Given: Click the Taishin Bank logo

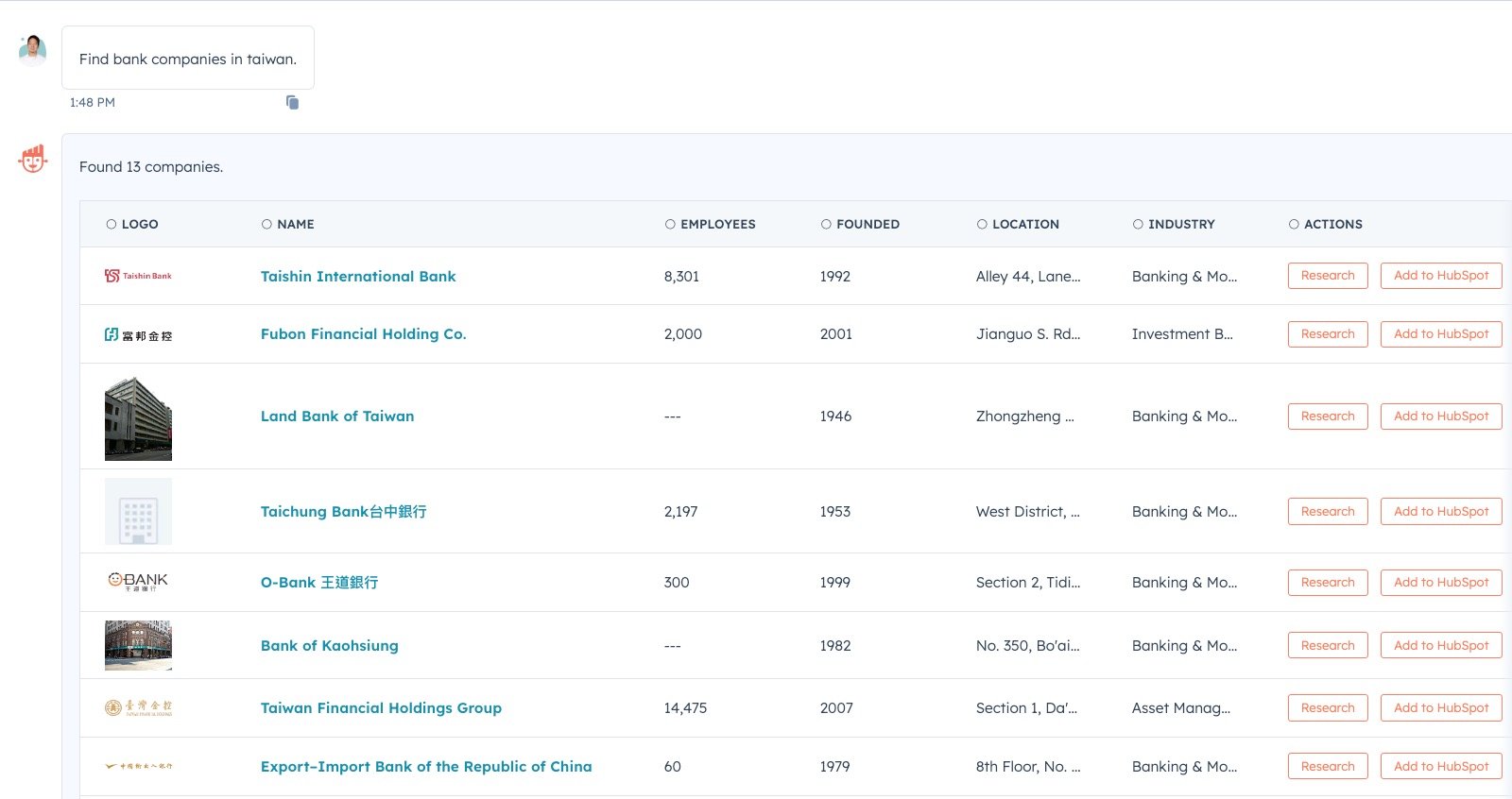Looking at the screenshot, I should click(138, 276).
